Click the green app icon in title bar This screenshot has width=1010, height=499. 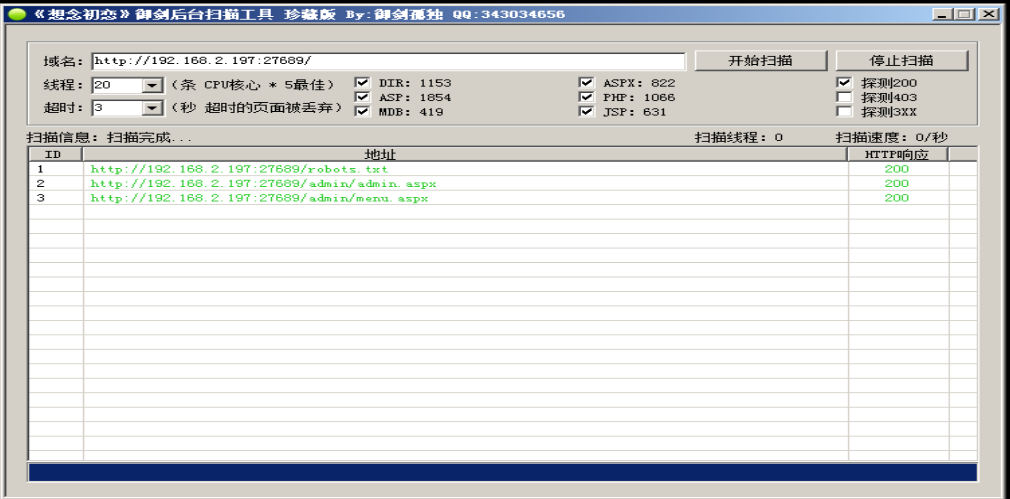pos(17,14)
